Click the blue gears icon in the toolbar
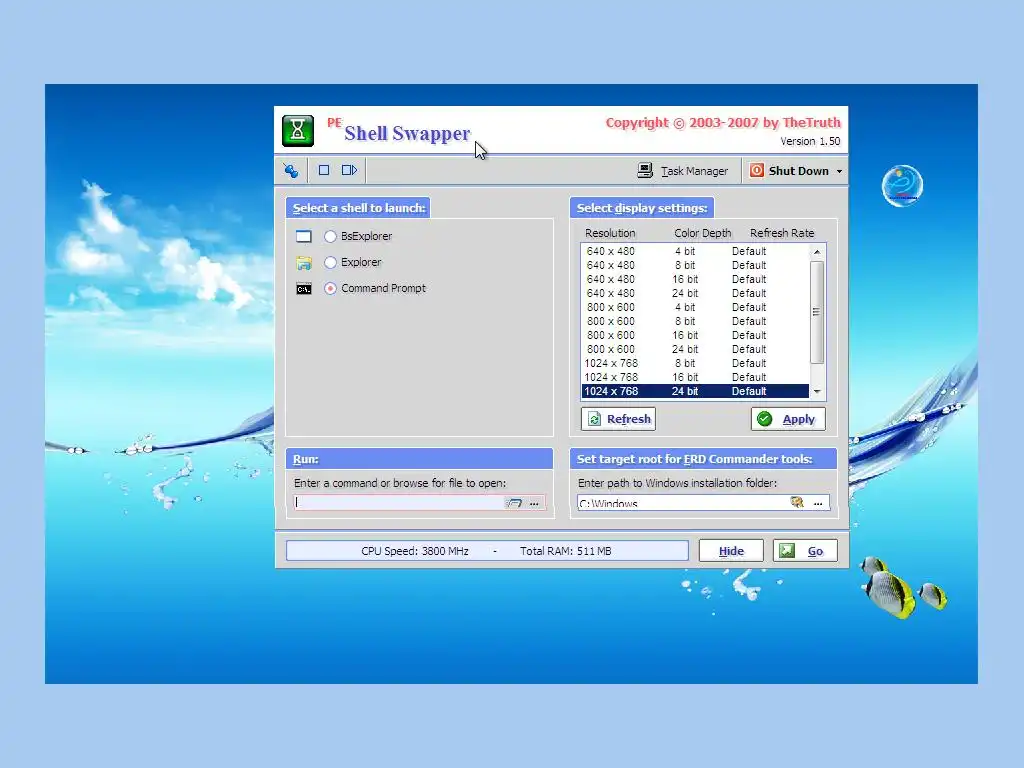 tap(291, 171)
